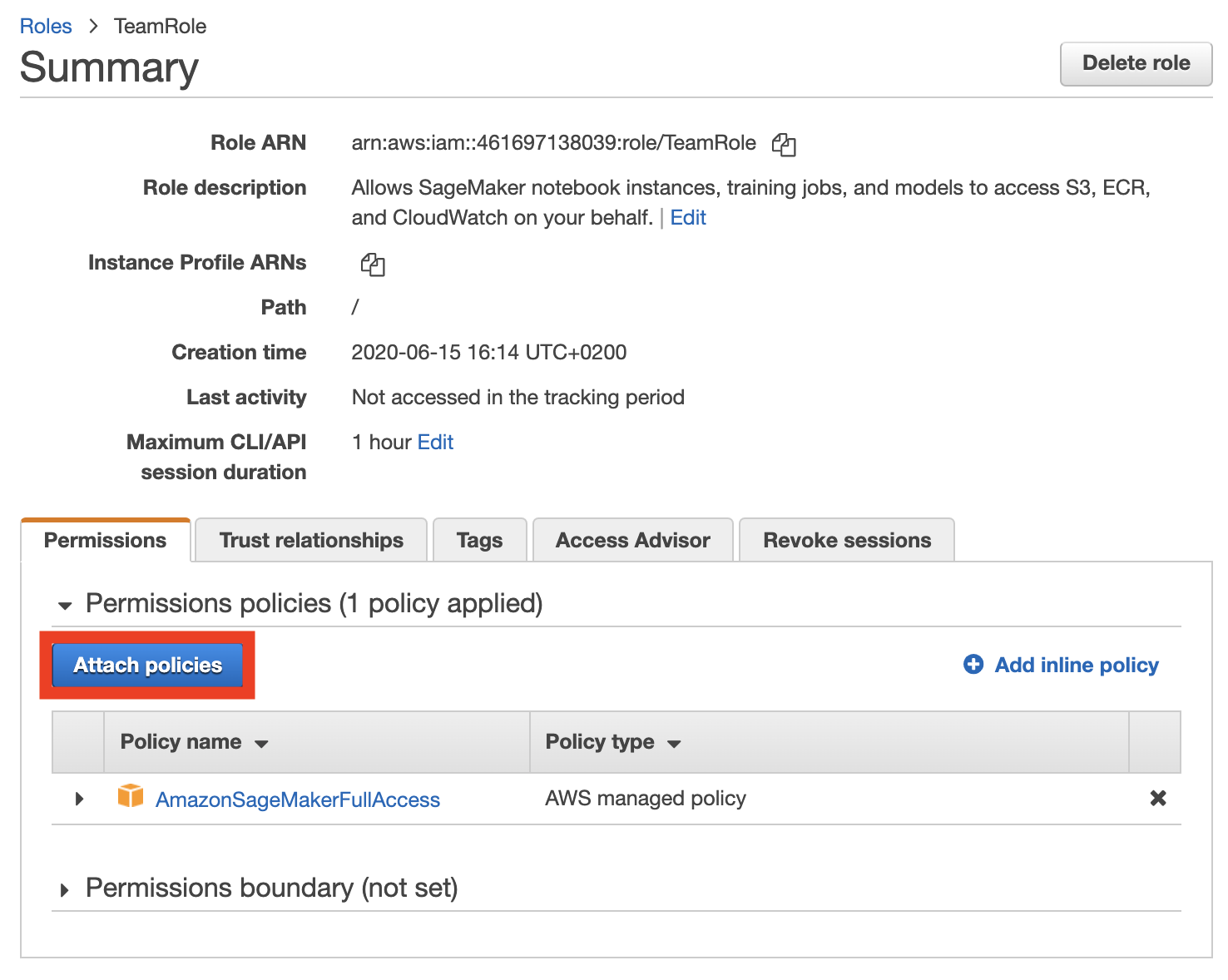Image resolution: width=1228 pixels, height=980 pixels.
Task: Click the creation time value 2020-06-15 16:14
Action: tap(489, 353)
